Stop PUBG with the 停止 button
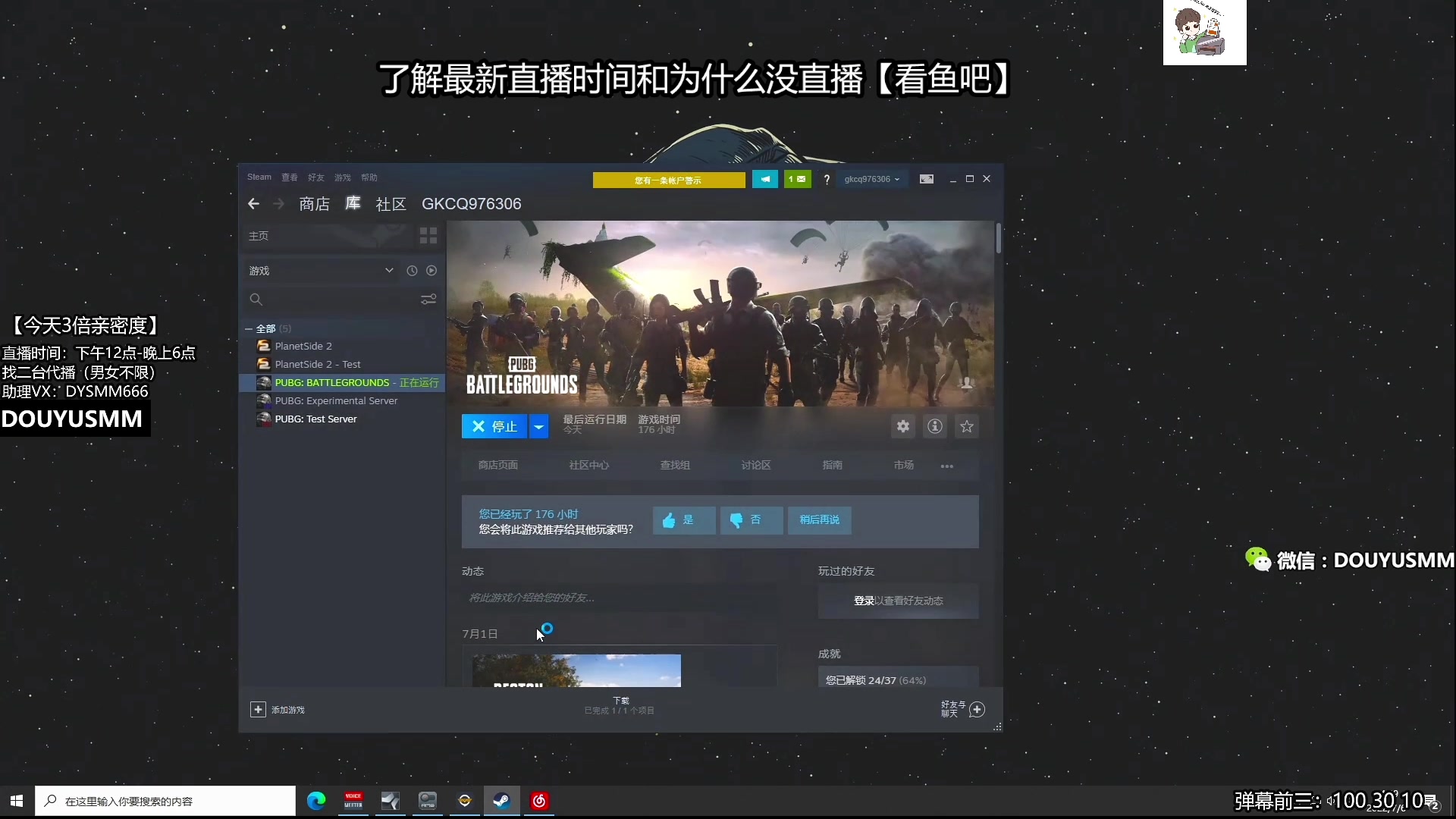The height and width of the screenshot is (819, 1456). tap(494, 427)
